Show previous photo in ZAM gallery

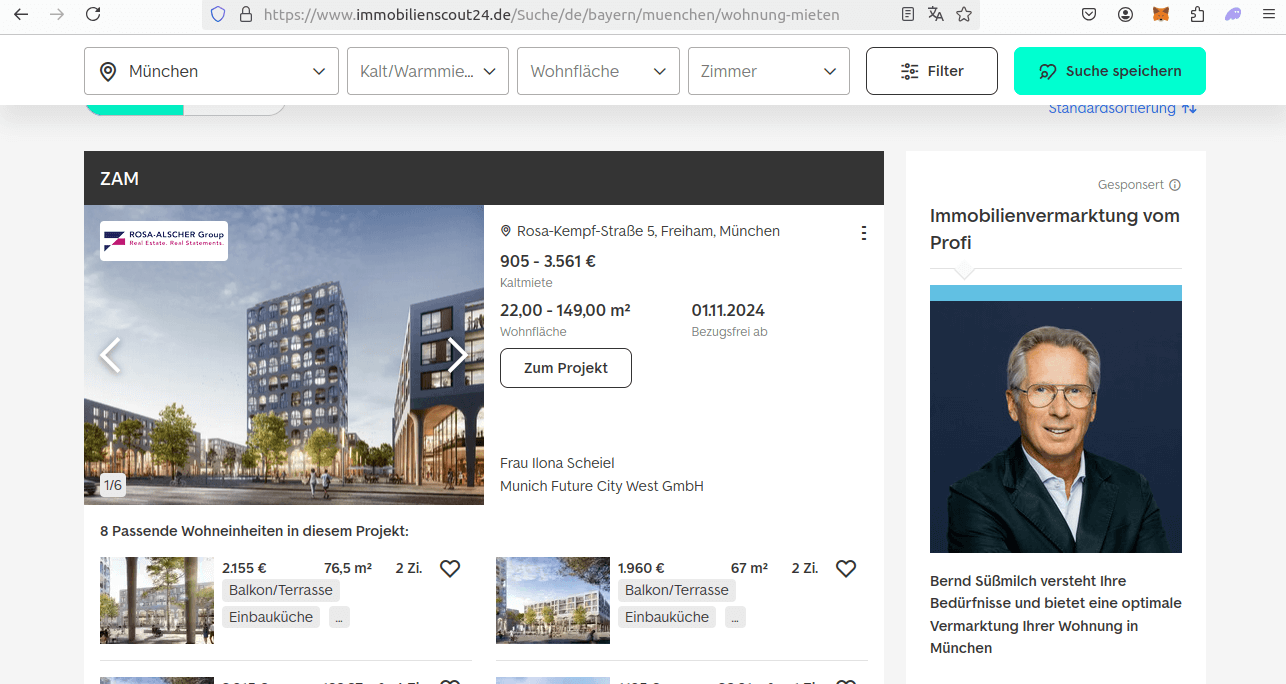110,355
